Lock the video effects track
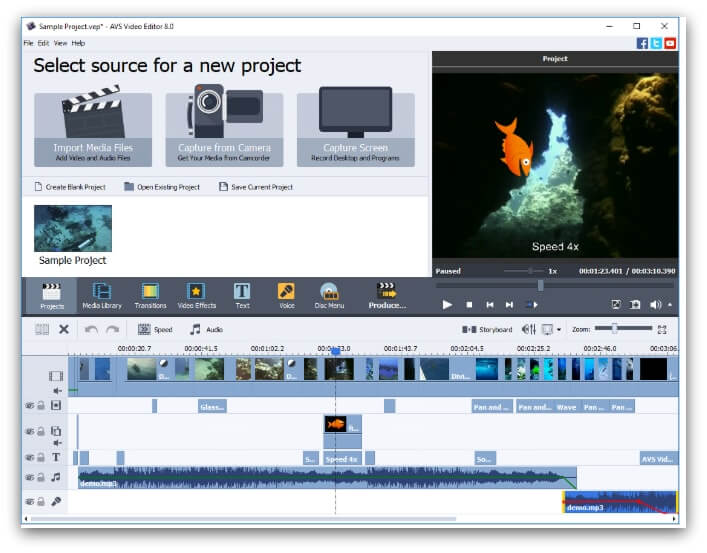The height and width of the screenshot is (553, 707). tap(41, 406)
